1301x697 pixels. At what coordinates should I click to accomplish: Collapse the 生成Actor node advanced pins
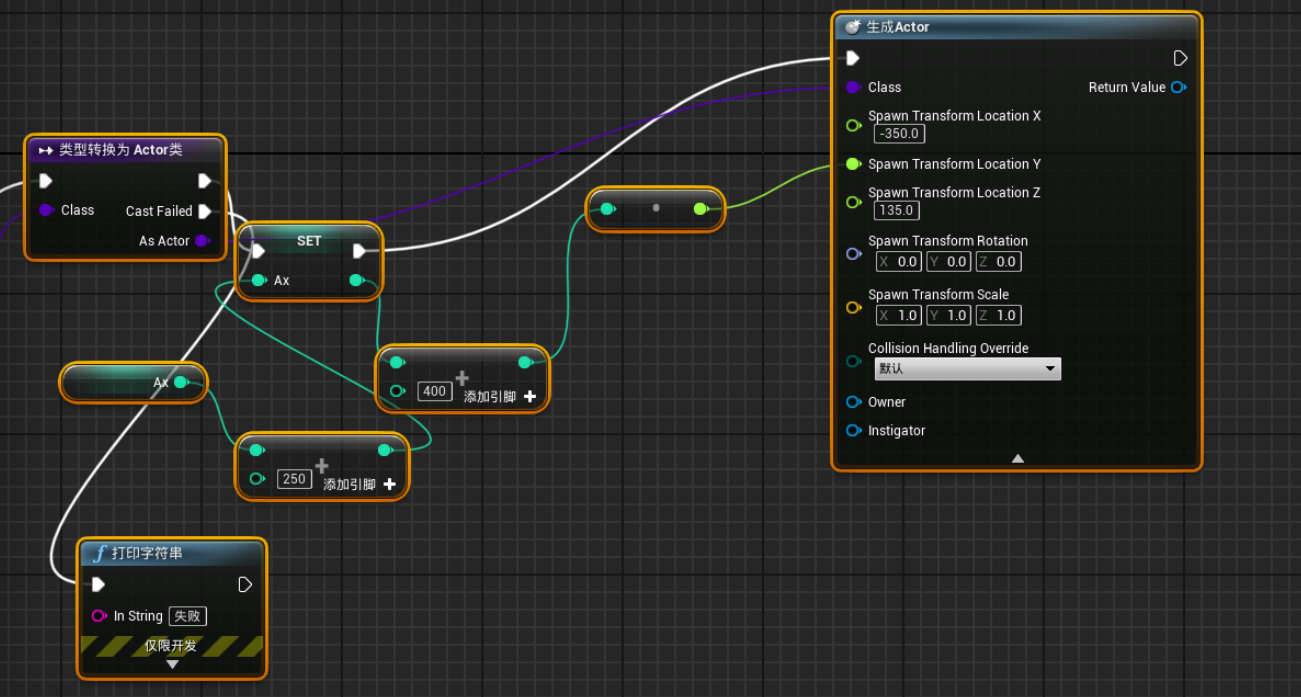click(1017, 458)
